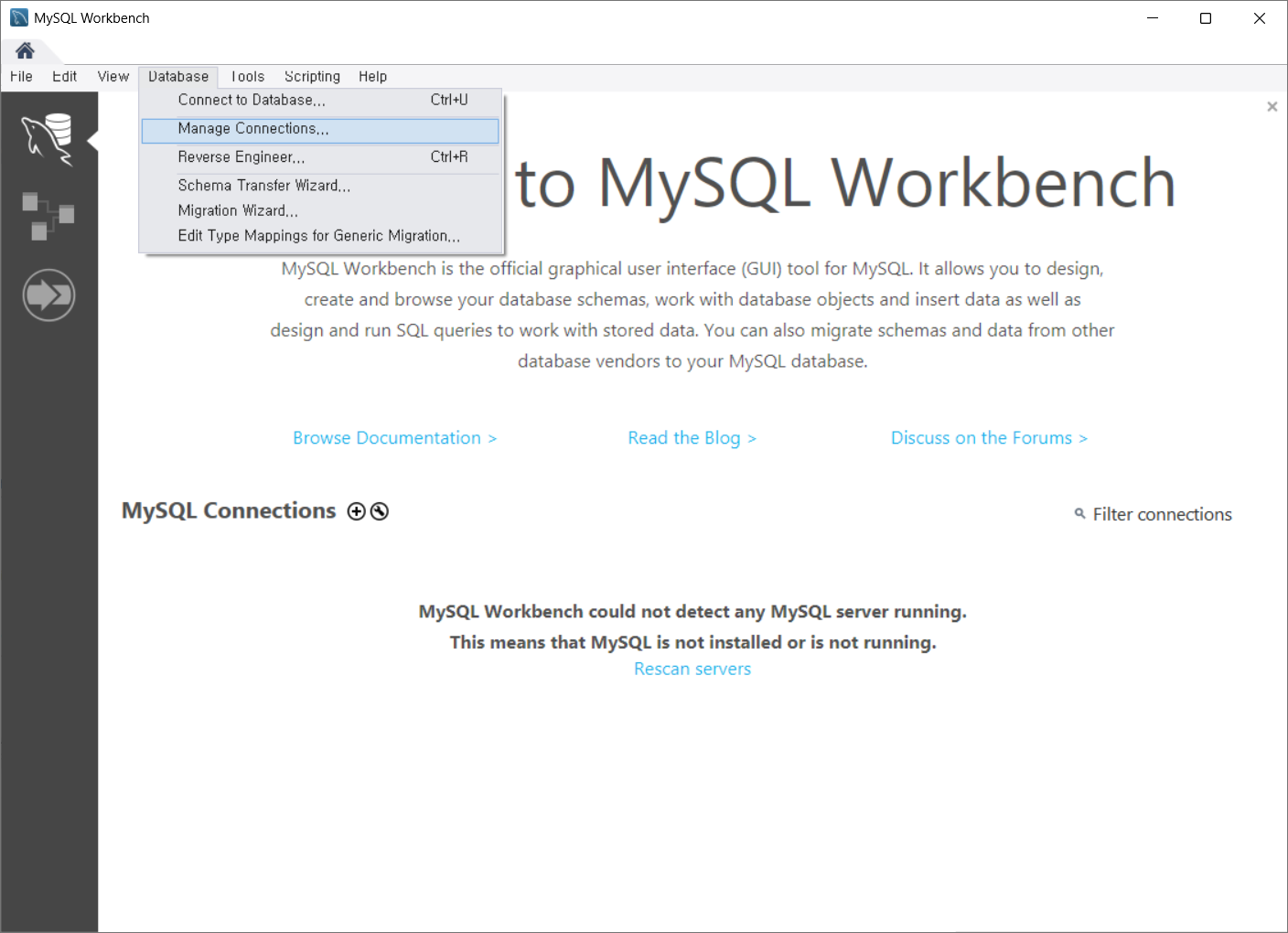Open the manage connections wrench icon
The height and width of the screenshot is (933, 1288).
[380, 511]
